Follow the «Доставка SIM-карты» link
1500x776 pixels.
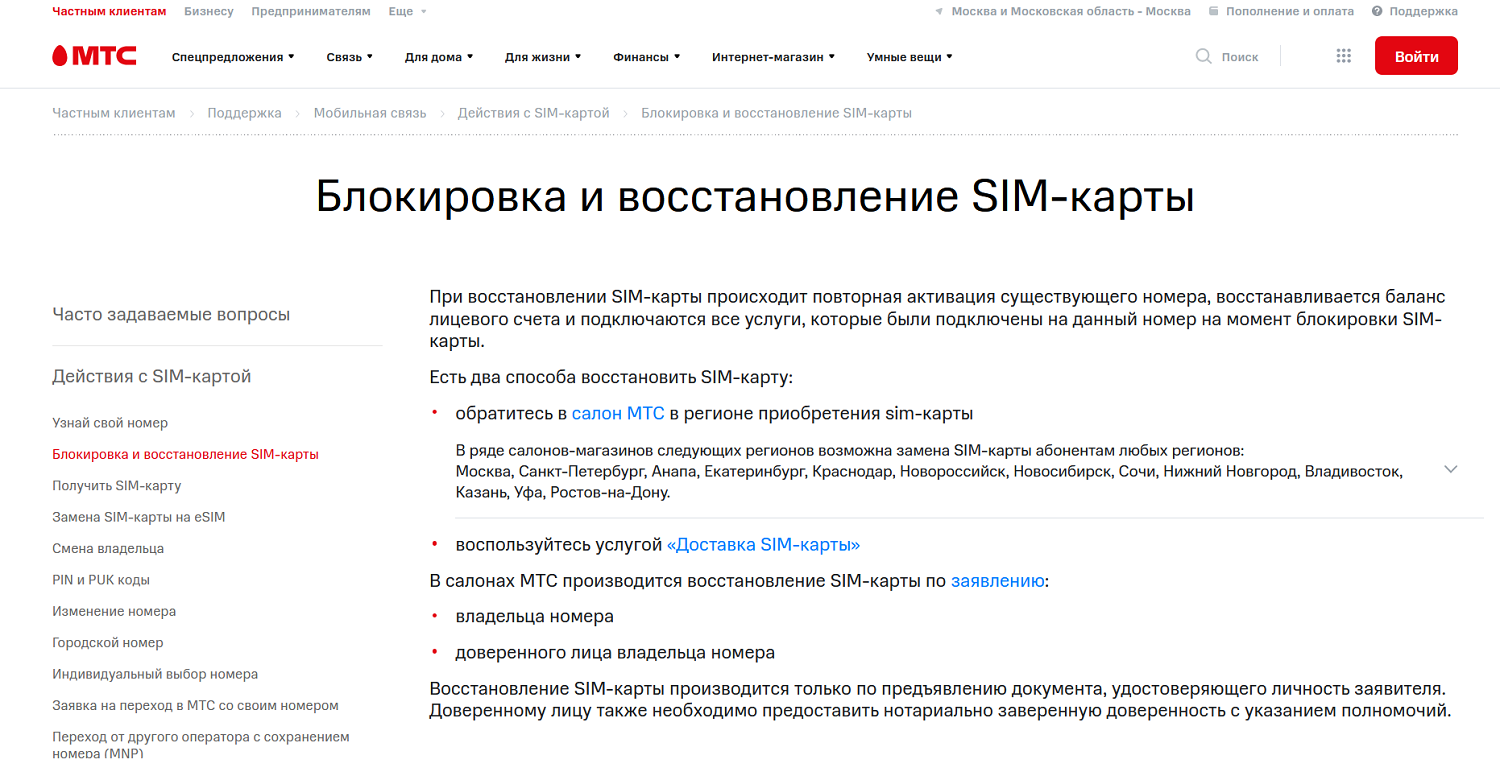[763, 545]
